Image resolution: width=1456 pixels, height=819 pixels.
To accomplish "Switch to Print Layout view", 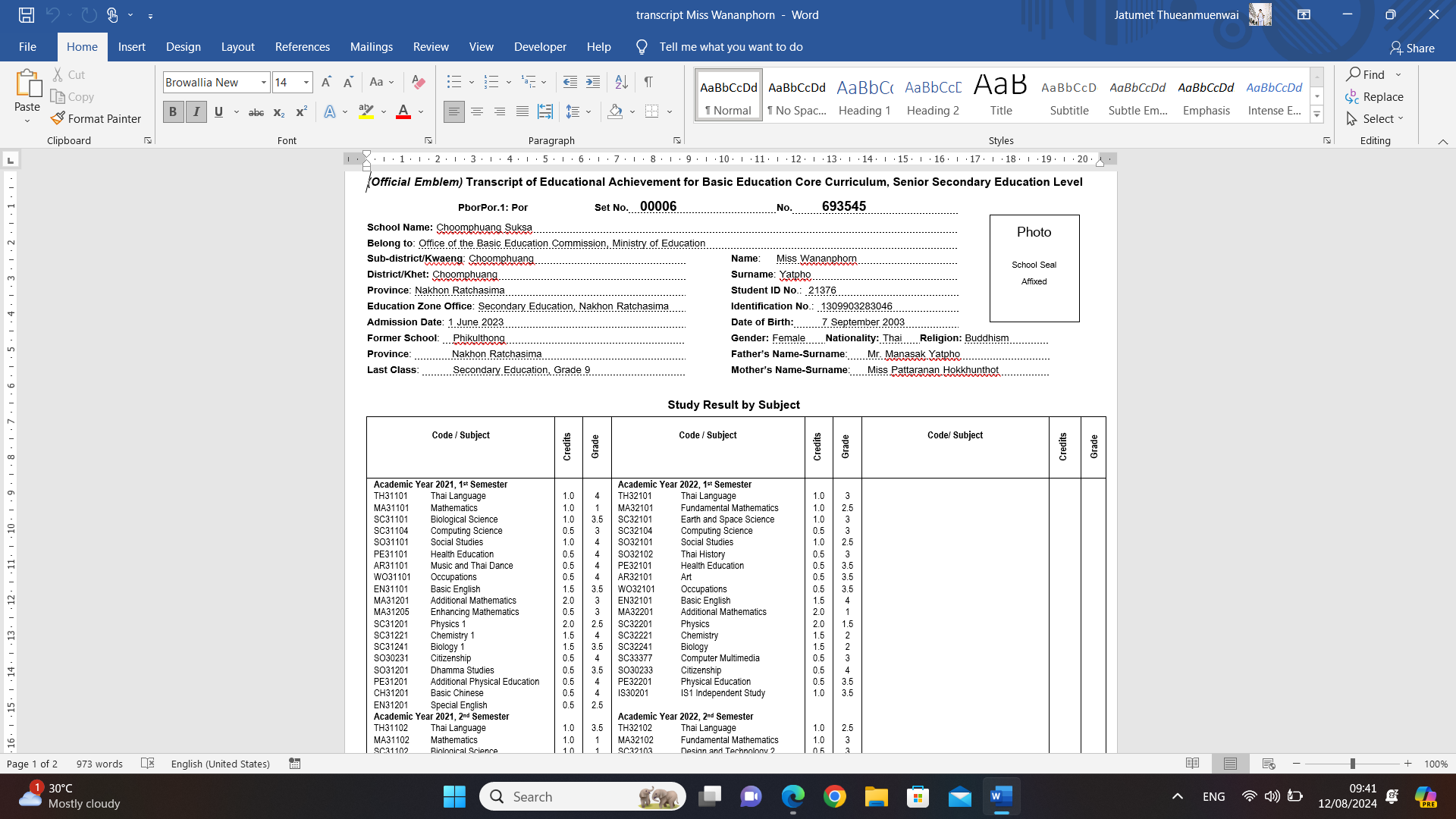I will (1231, 764).
